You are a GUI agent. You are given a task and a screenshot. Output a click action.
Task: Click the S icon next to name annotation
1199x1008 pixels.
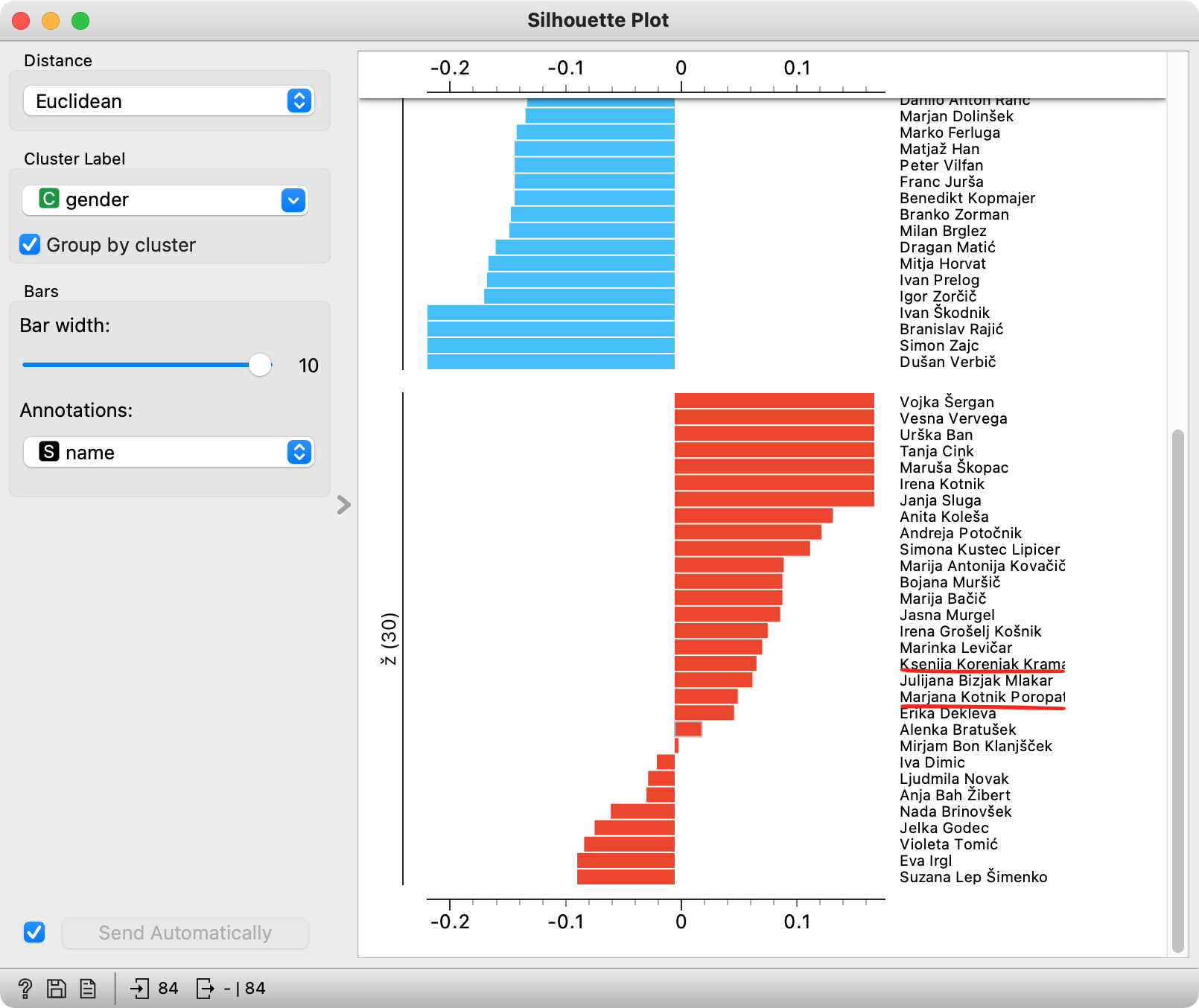pyautogui.click(x=48, y=452)
